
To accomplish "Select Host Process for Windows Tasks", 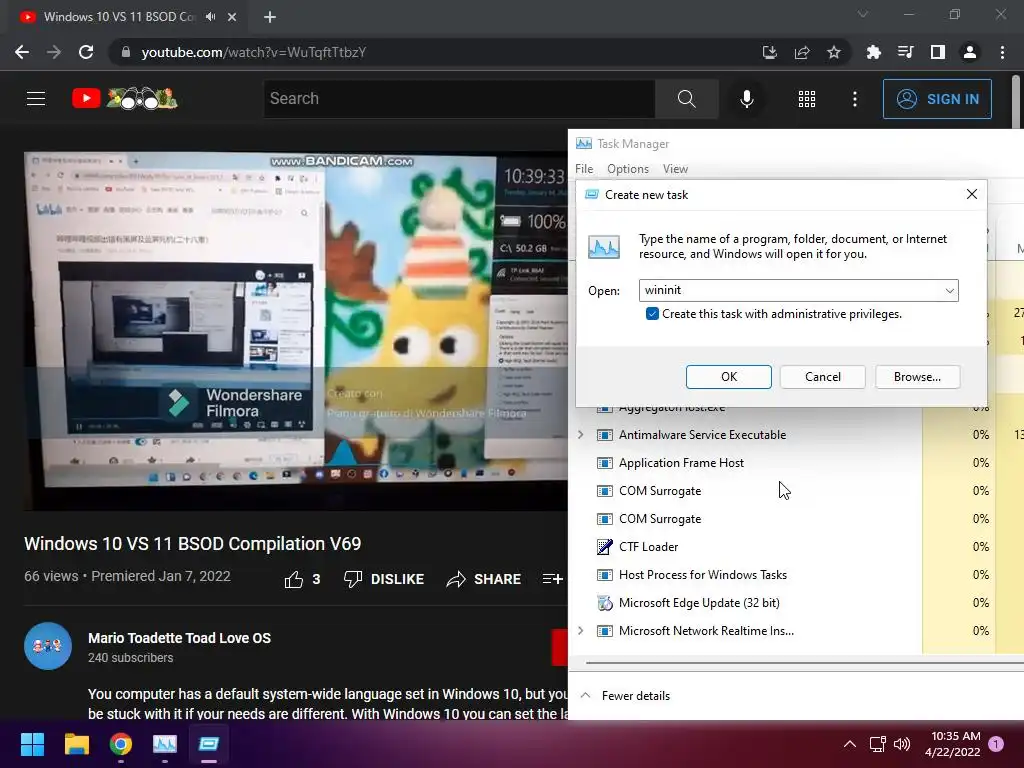I will tap(703, 575).
